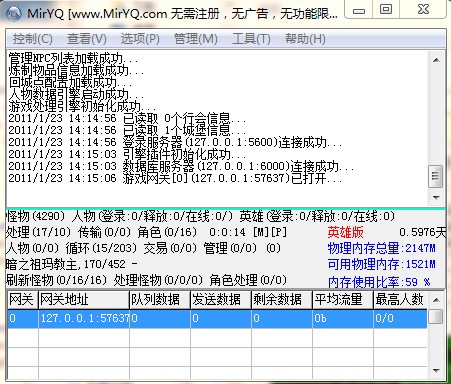This screenshot has width=451, height=384.
Task: Click the MirYQ app icon in title bar
Action: [13, 13]
